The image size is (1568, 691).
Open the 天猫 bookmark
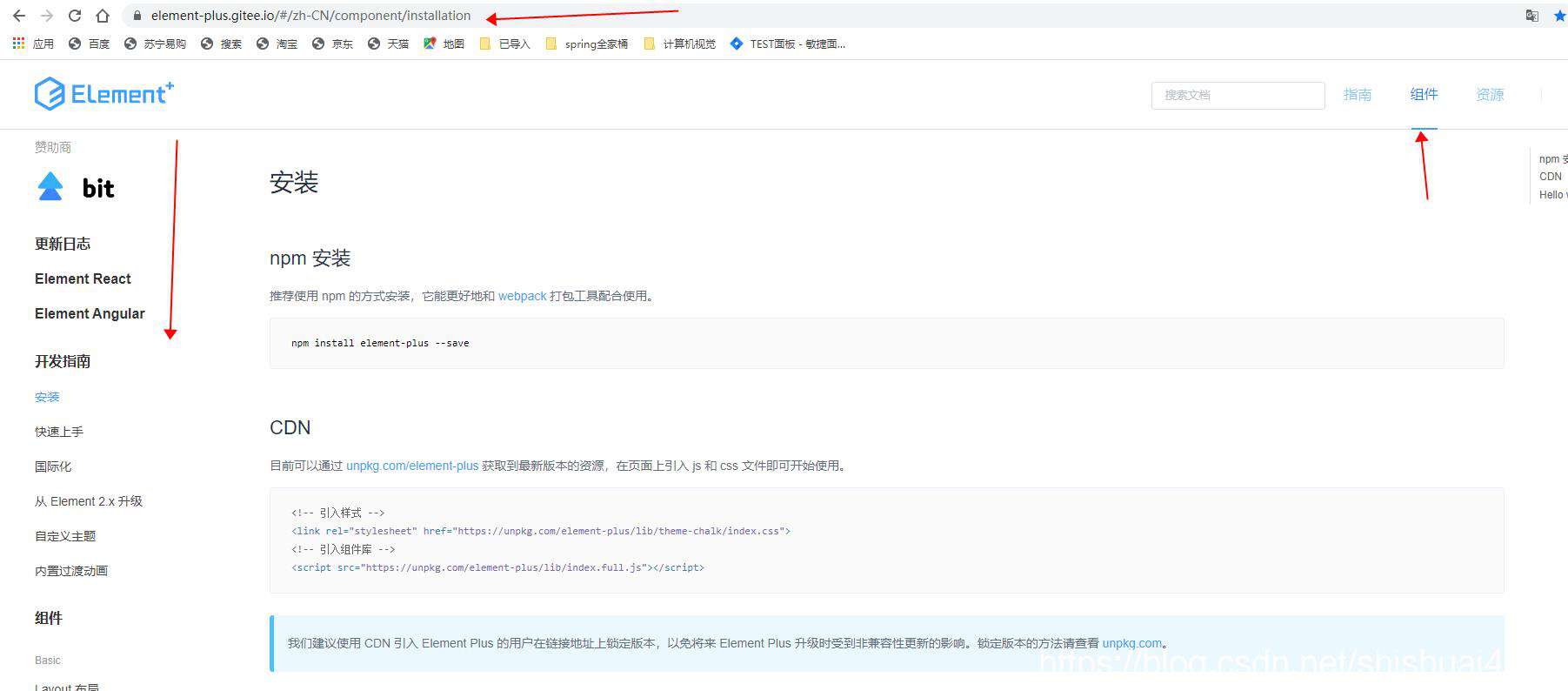[388, 44]
